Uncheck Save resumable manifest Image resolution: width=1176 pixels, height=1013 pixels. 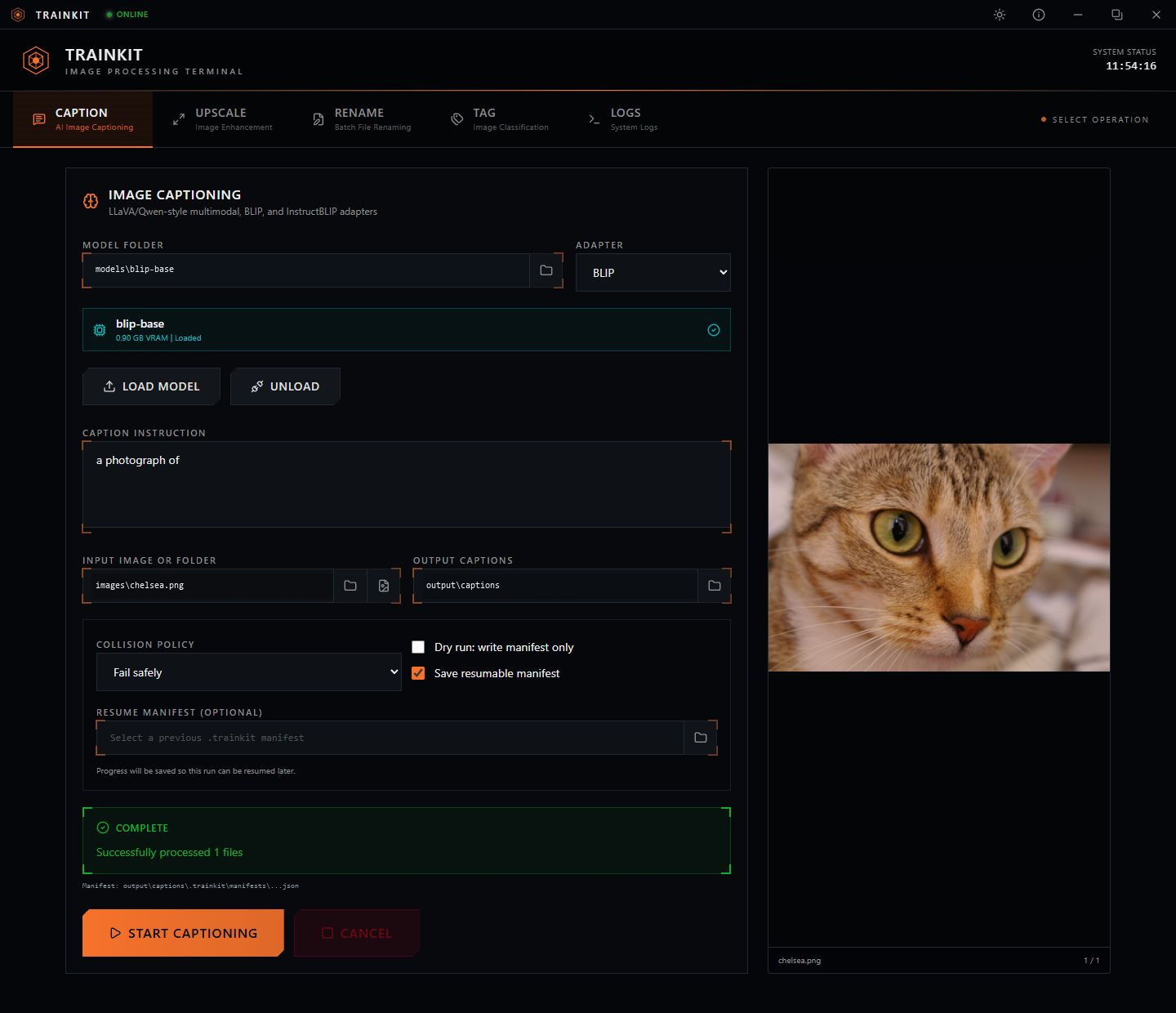(x=418, y=673)
